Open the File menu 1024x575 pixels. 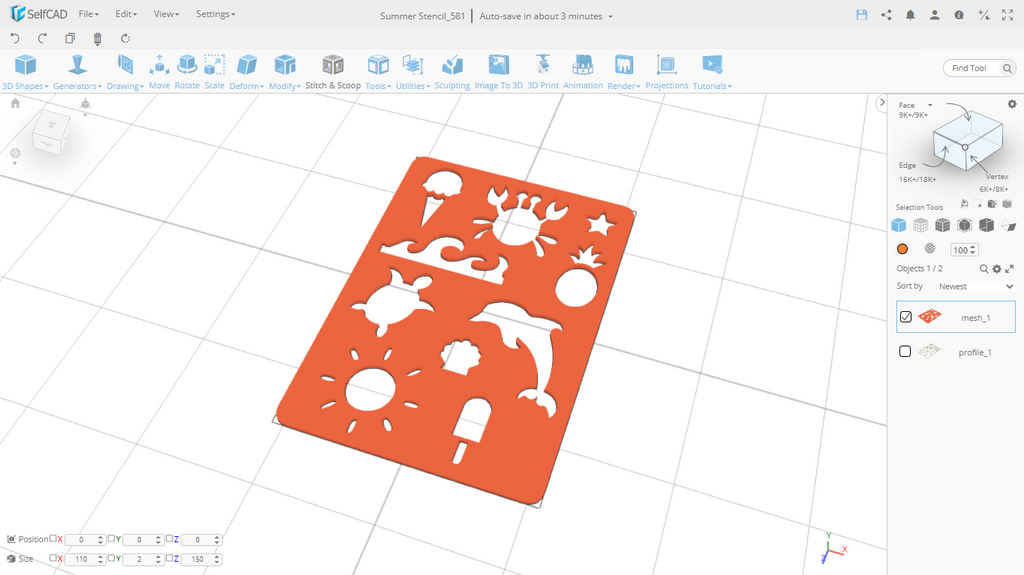[88, 14]
